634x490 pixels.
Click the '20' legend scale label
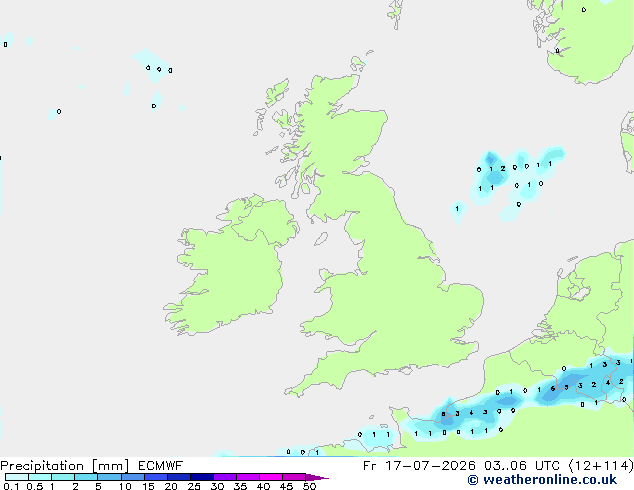click(171, 486)
